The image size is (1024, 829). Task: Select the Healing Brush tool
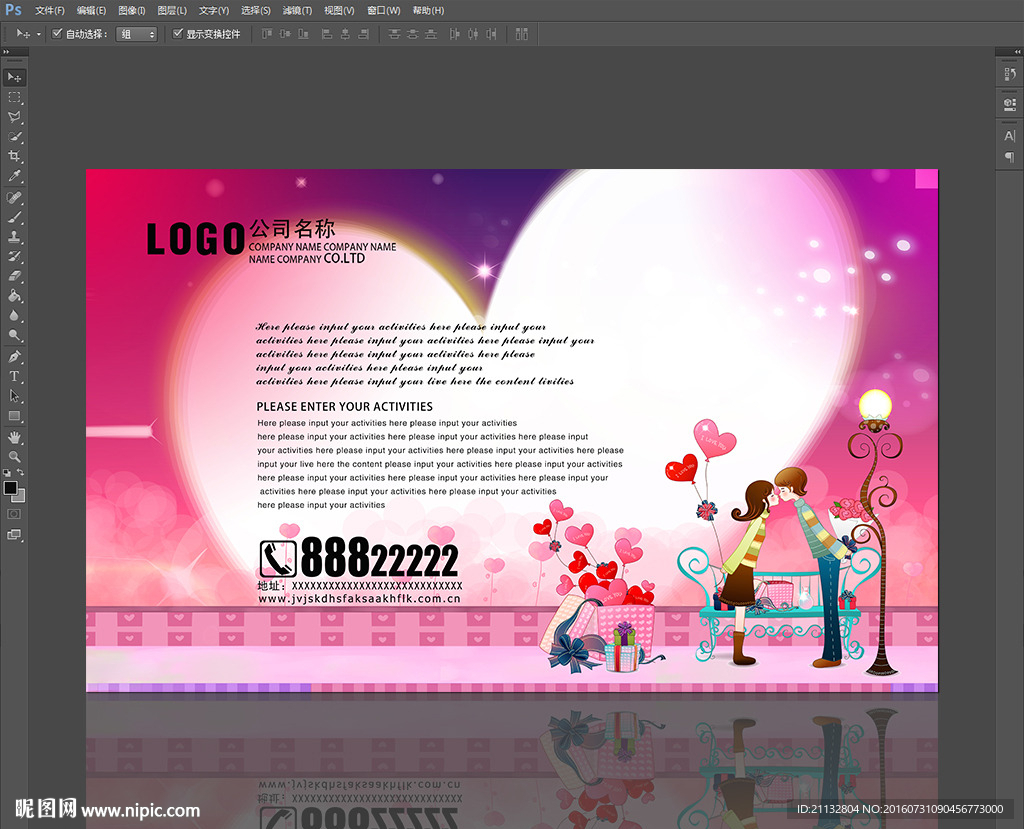14,197
